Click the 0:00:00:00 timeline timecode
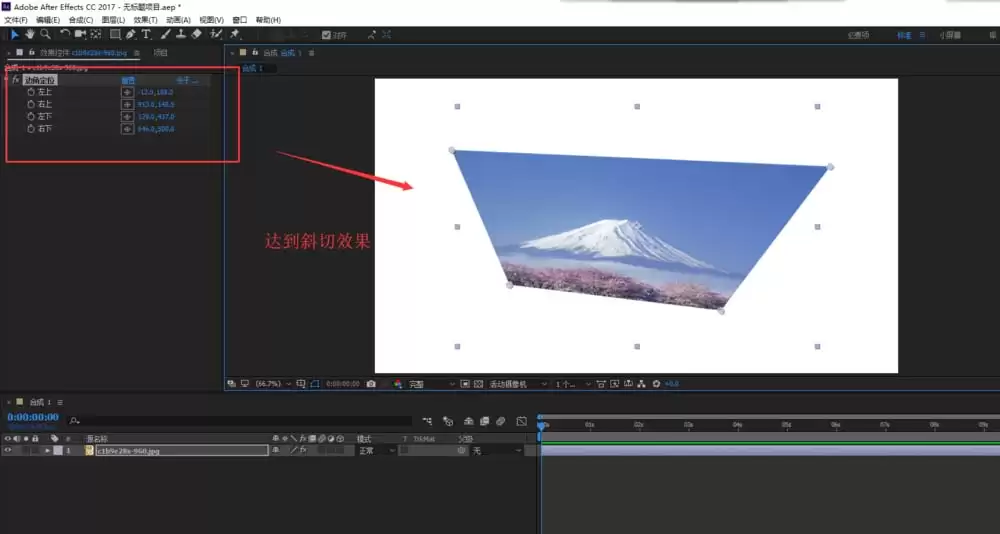Screen dimensions: 1000x534 (33, 417)
